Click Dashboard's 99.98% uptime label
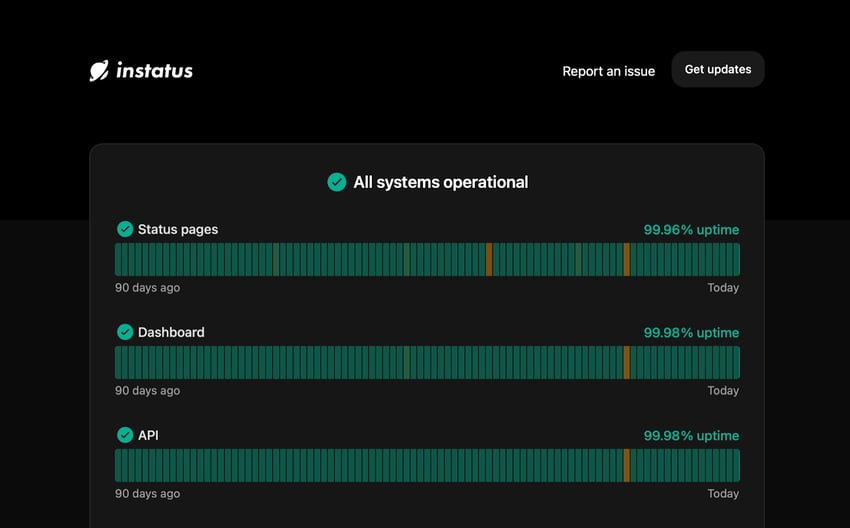 [691, 333]
